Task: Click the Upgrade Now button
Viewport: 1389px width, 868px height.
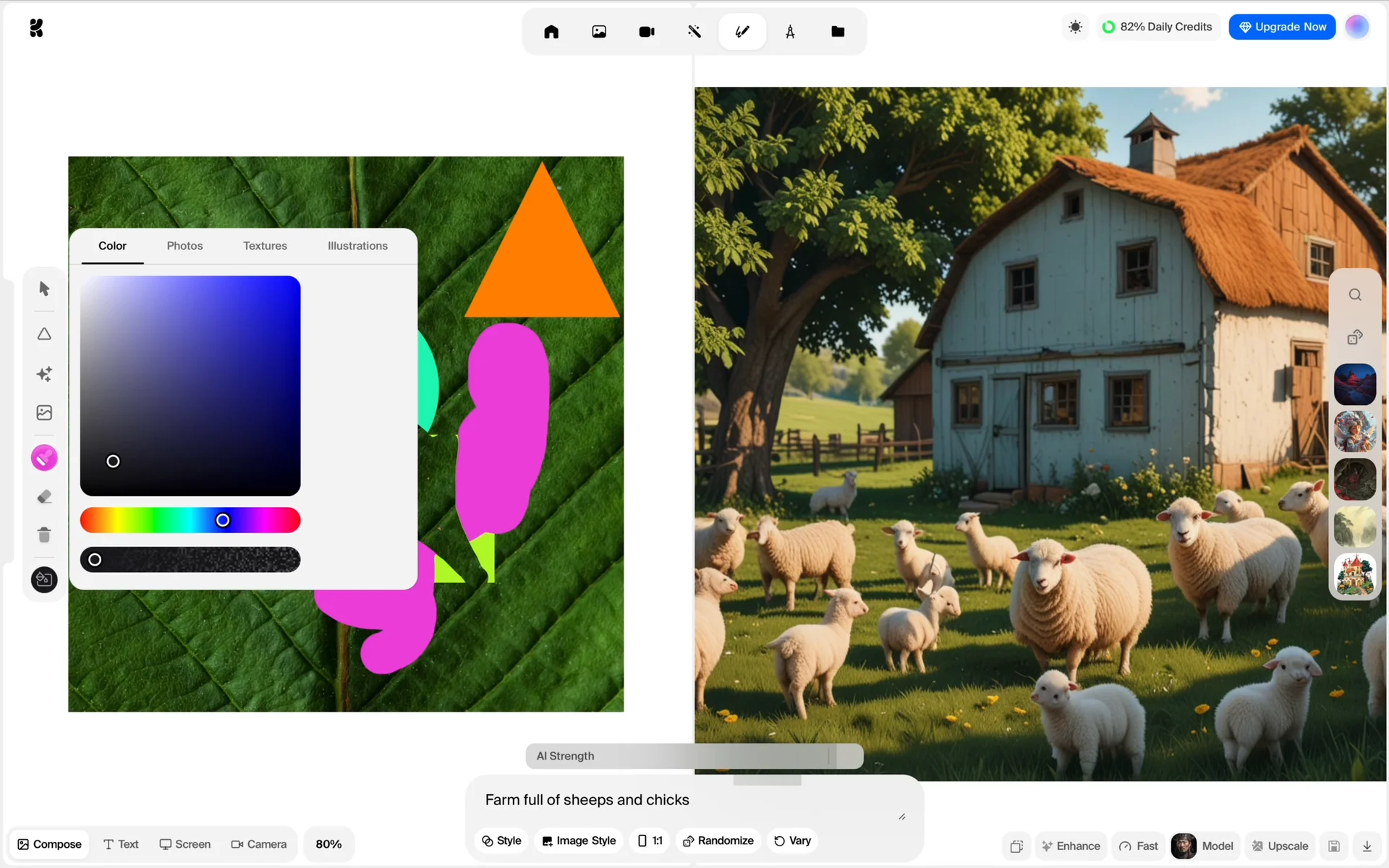Action: (1282, 27)
